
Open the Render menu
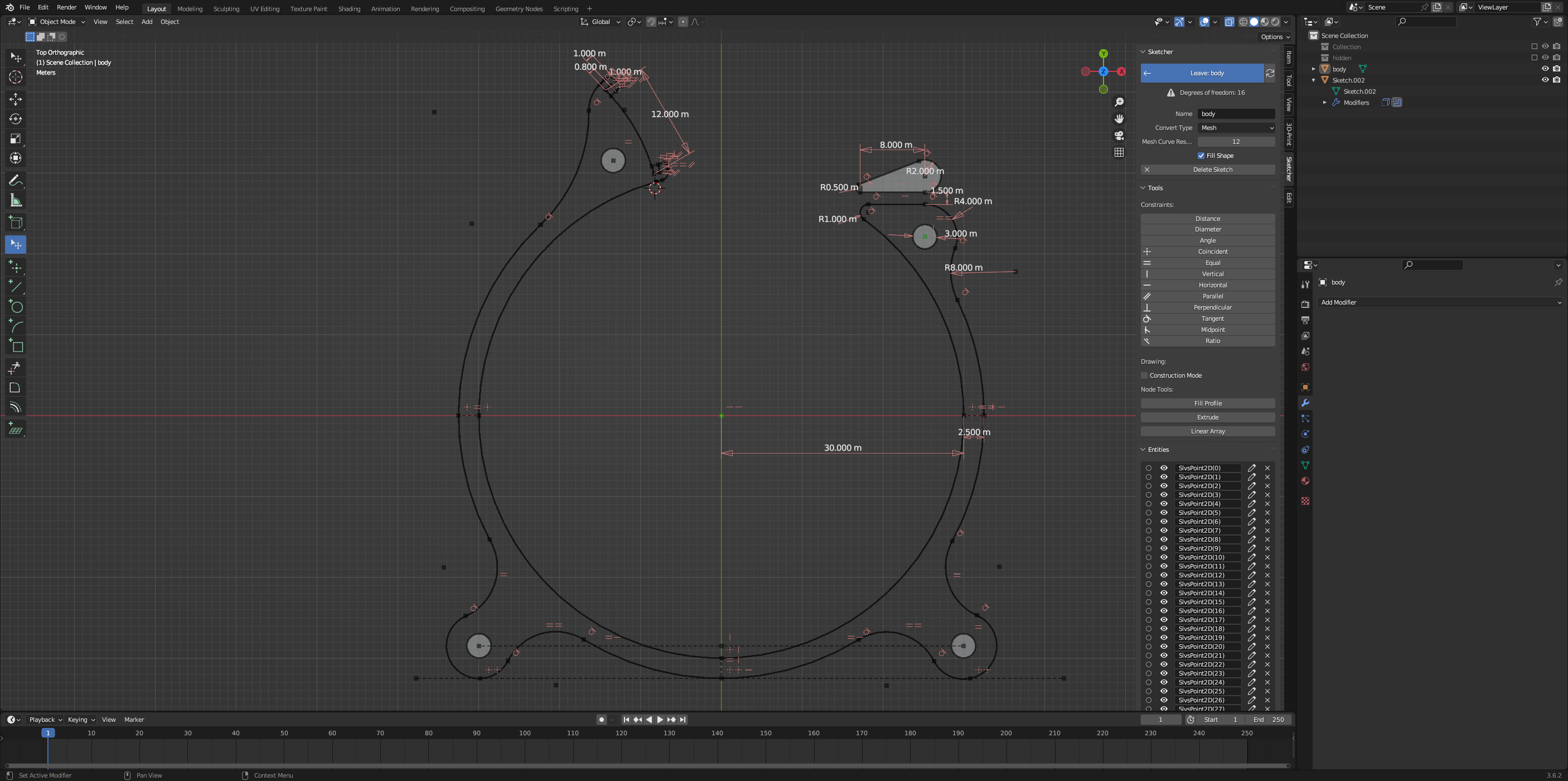point(66,7)
